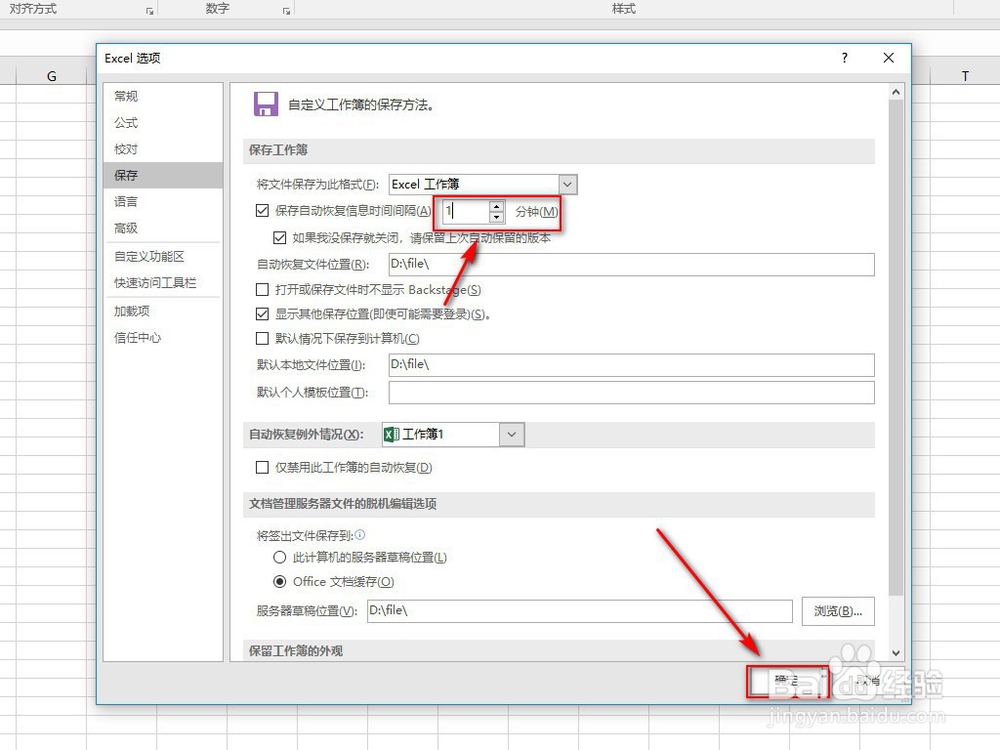The image size is (1000, 750).
Task: Click the 默认本地文件位置 path field
Action: pos(631,365)
